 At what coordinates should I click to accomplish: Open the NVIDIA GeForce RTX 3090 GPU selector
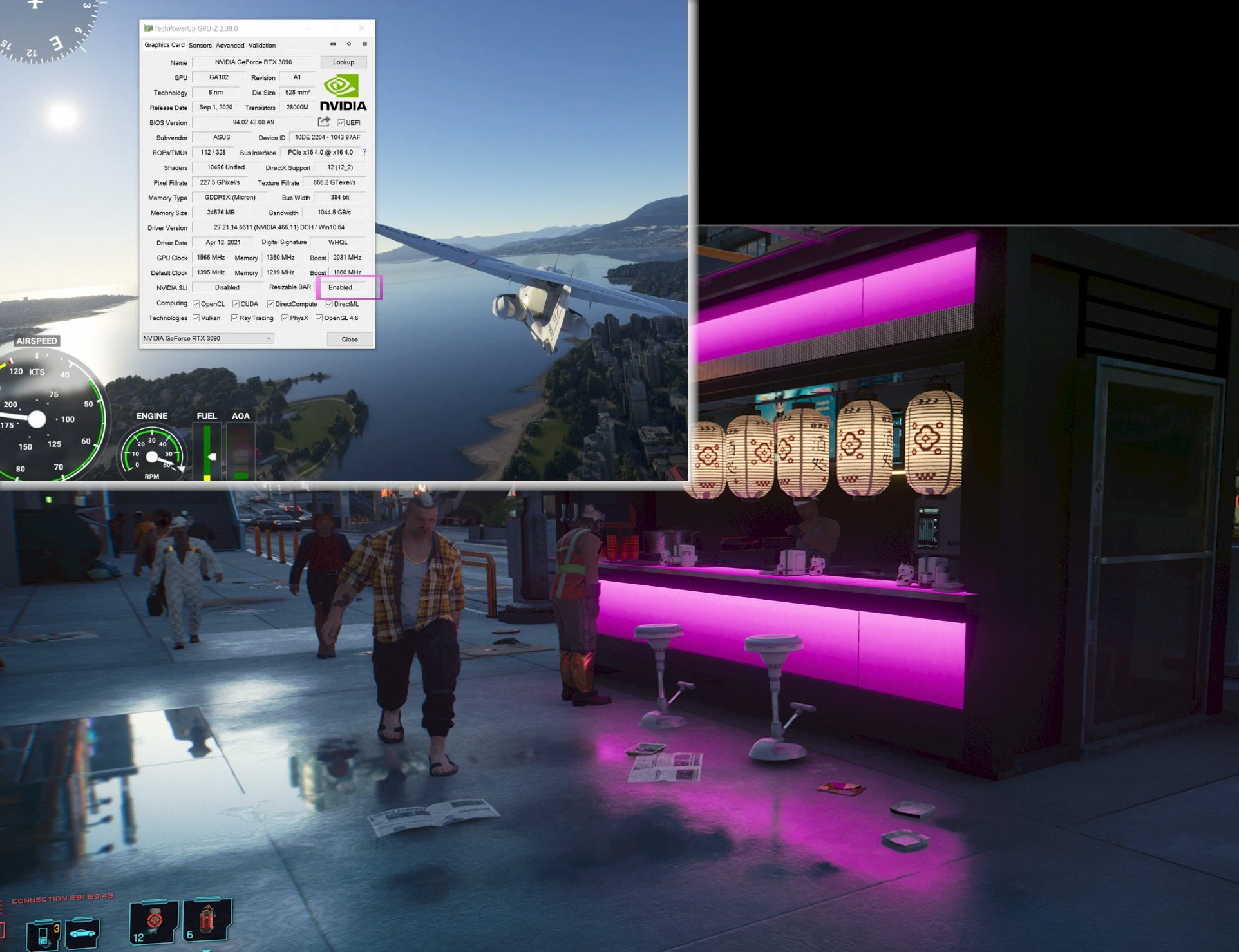coord(207,338)
